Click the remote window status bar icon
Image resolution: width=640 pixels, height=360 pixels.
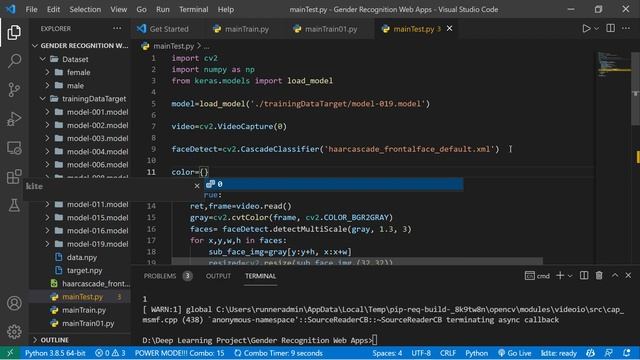tap(10, 353)
